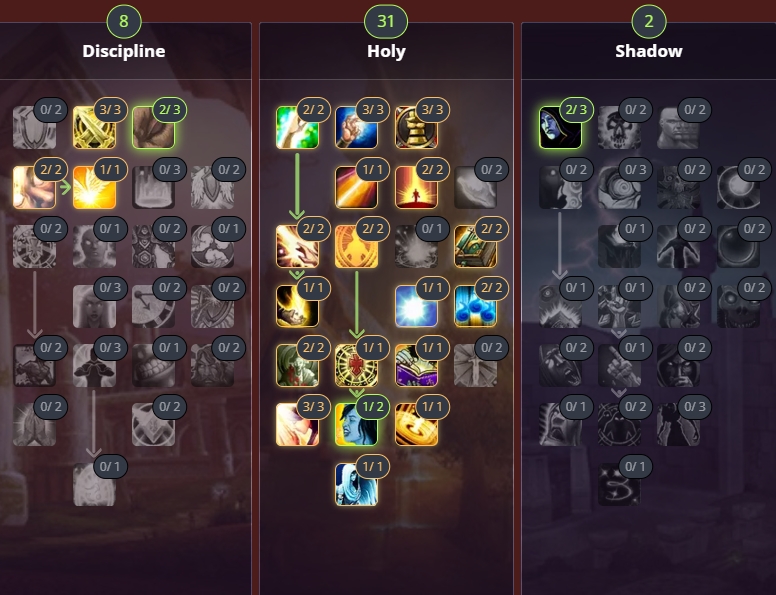
Task: Click the Improved Renew talent in Holy
Action: coord(297,128)
